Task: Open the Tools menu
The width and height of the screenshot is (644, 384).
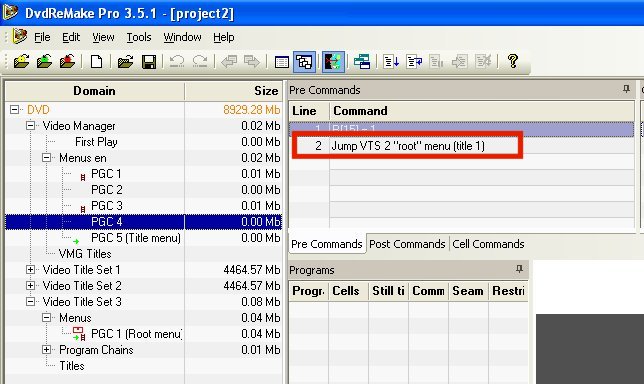Action: pyautogui.click(x=139, y=37)
